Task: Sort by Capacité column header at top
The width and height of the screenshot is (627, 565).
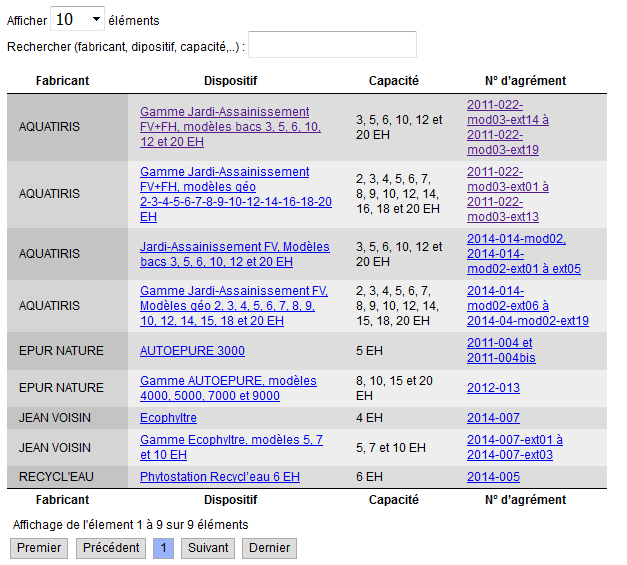Action: point(393,81)
